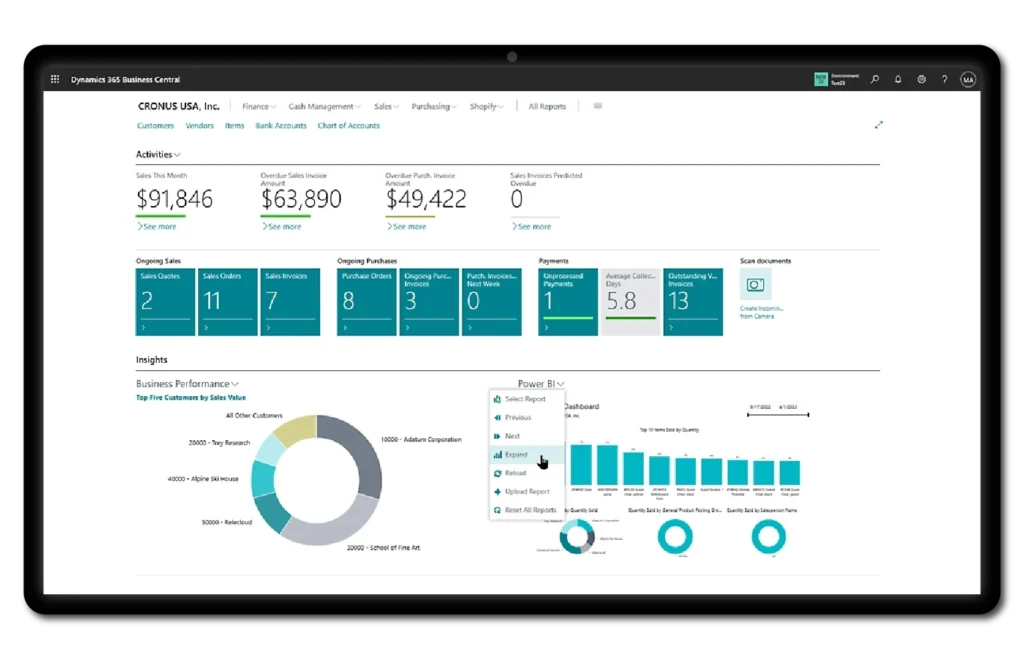Open the Average Collection Days tile

[630, 302]
